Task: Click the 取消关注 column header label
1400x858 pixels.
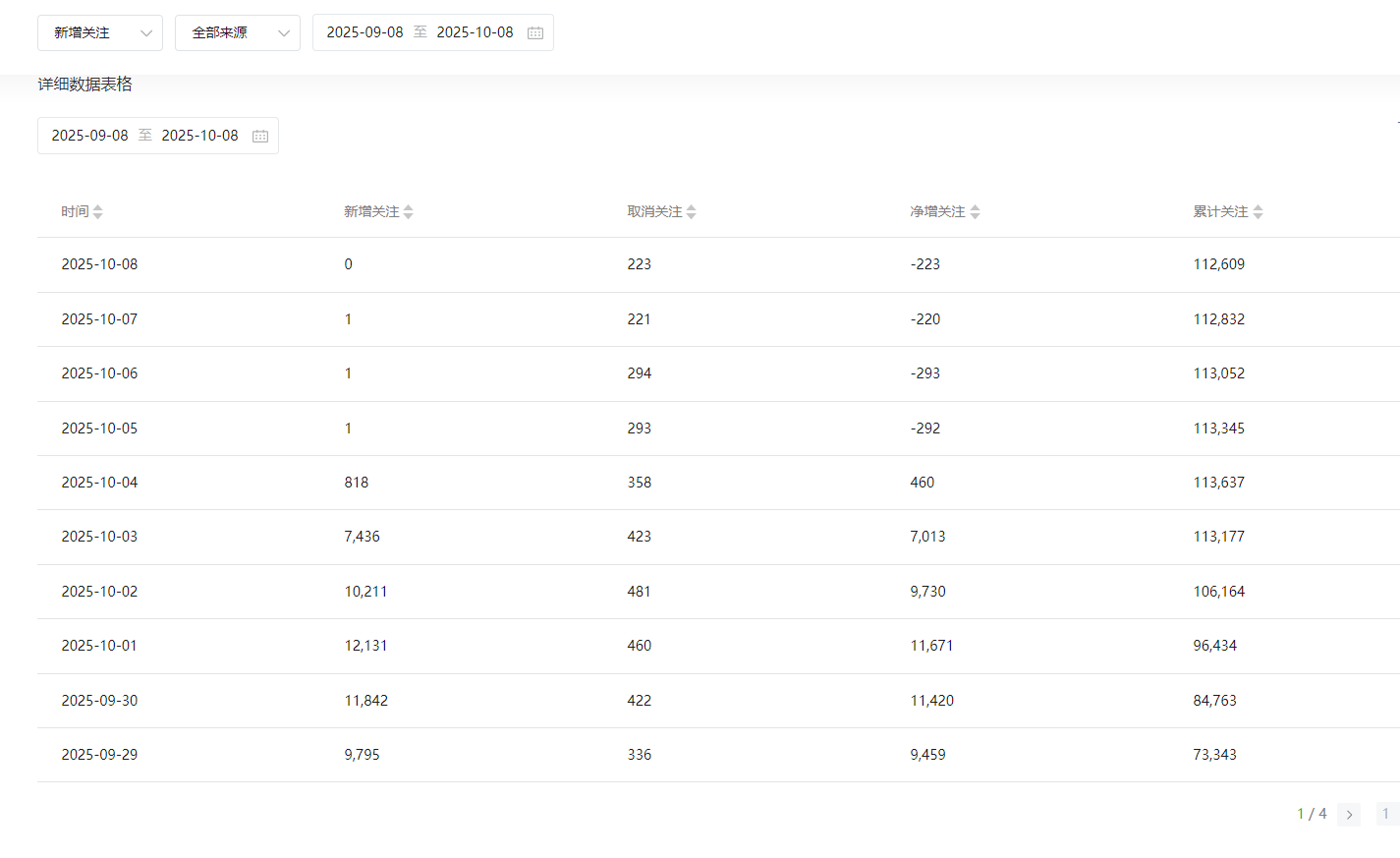Action: point(654,211)
